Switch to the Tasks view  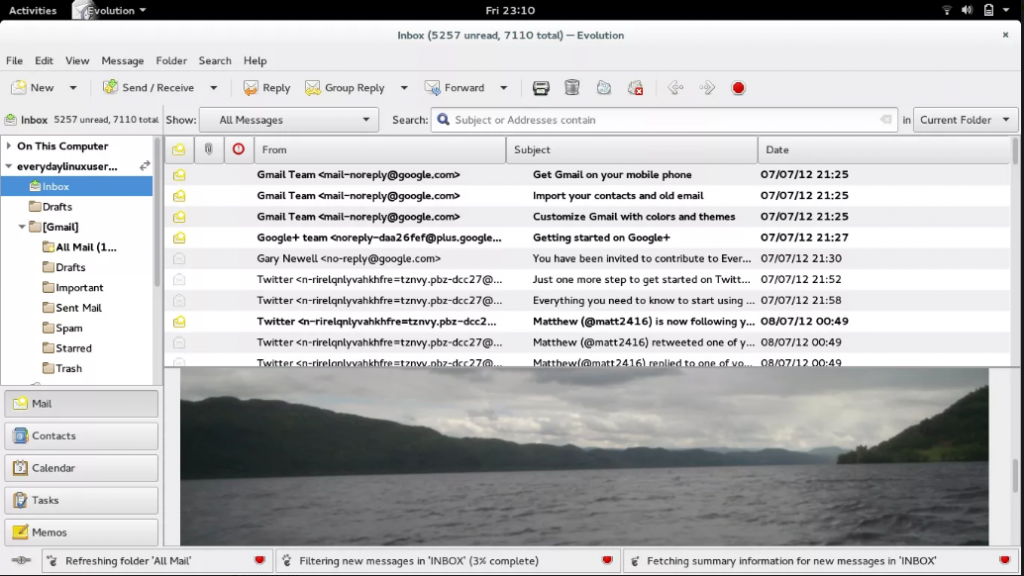point(81,500)
